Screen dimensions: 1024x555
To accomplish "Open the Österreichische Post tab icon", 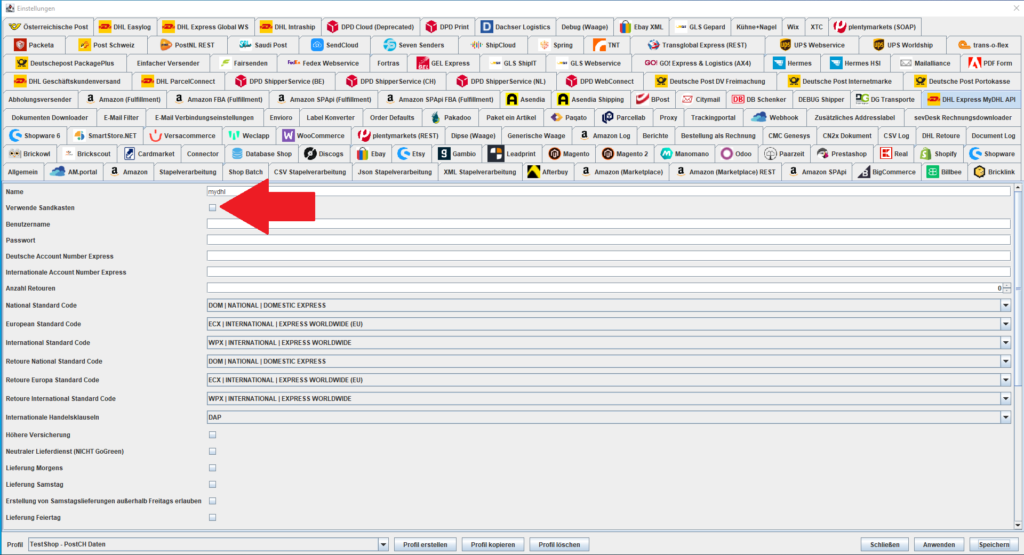I will tap(14, 27).
